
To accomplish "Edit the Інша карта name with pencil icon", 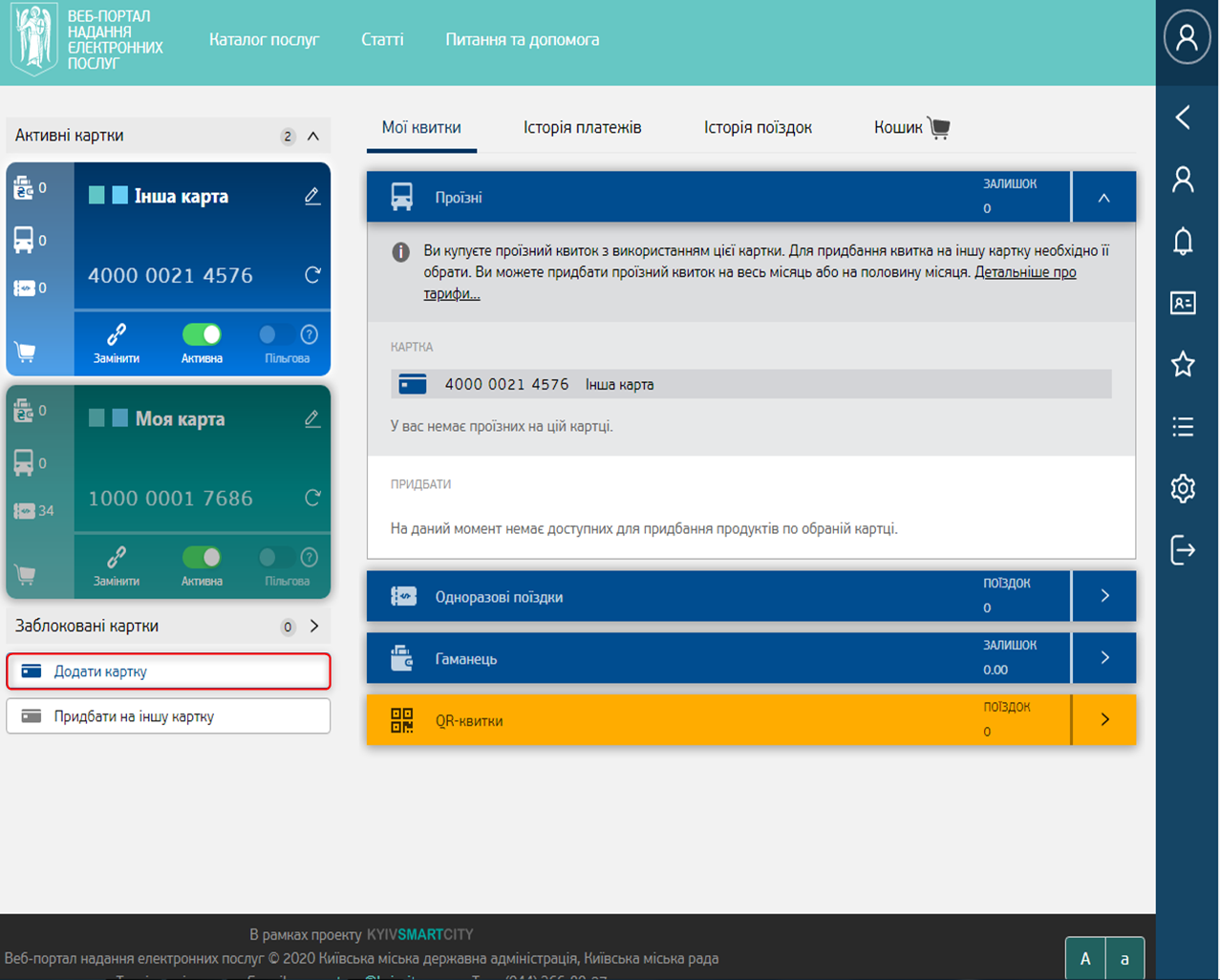I will pyautogui.click(x=312, y=196).
